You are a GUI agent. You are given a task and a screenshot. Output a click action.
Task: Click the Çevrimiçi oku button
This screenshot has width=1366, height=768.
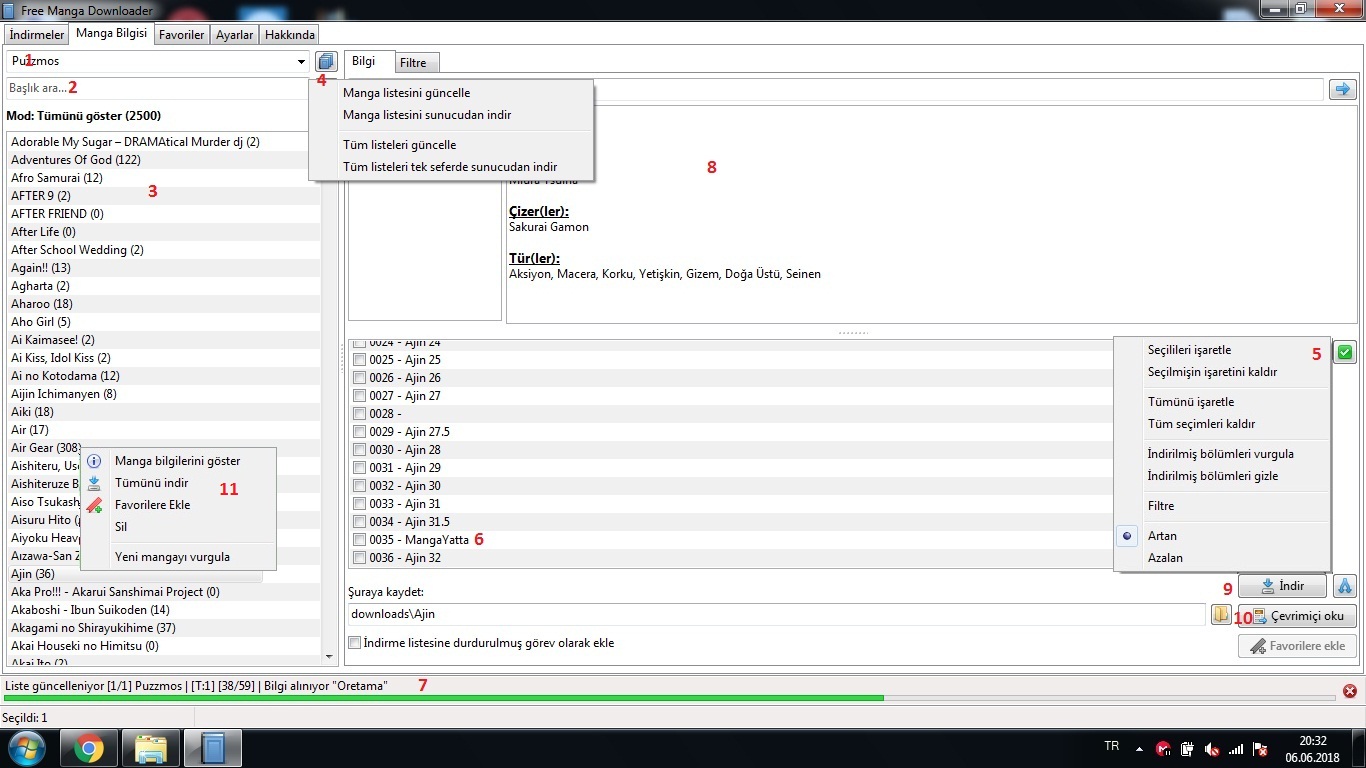(x=1297, y=616)
